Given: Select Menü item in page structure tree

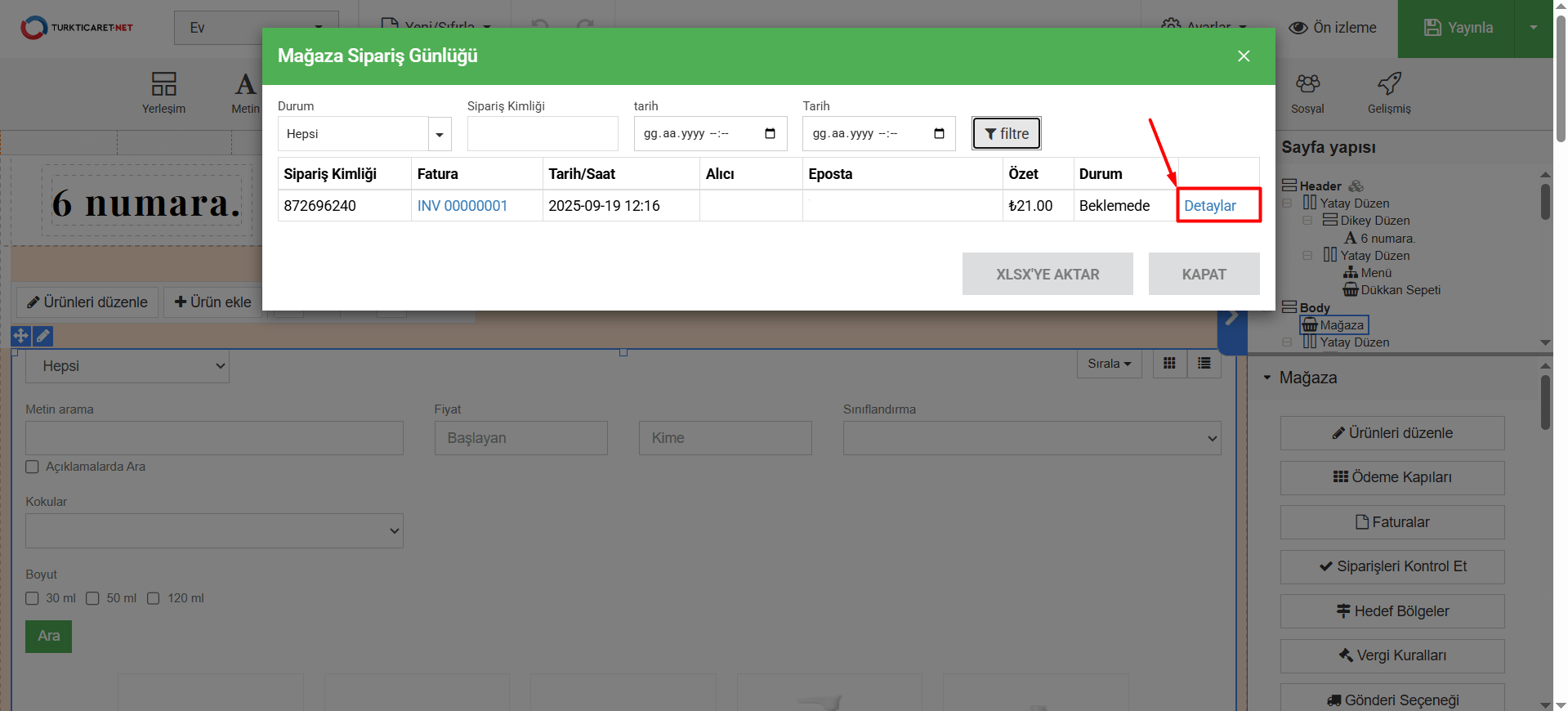Looking at the screenshot, I should [x=1375, y=273].
